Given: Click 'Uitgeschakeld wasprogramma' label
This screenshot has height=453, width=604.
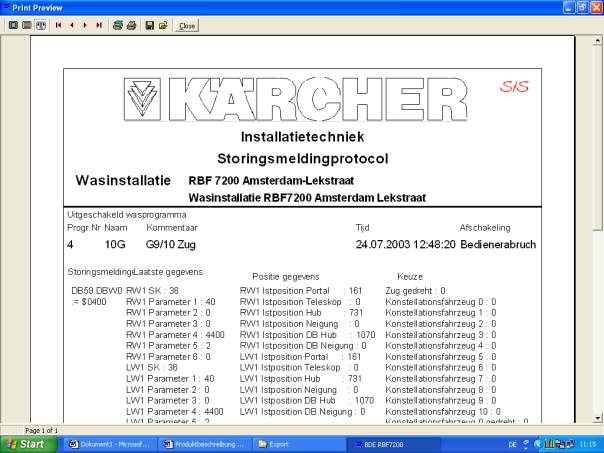Looking at the screenshot, I should (x=127, y=215).
